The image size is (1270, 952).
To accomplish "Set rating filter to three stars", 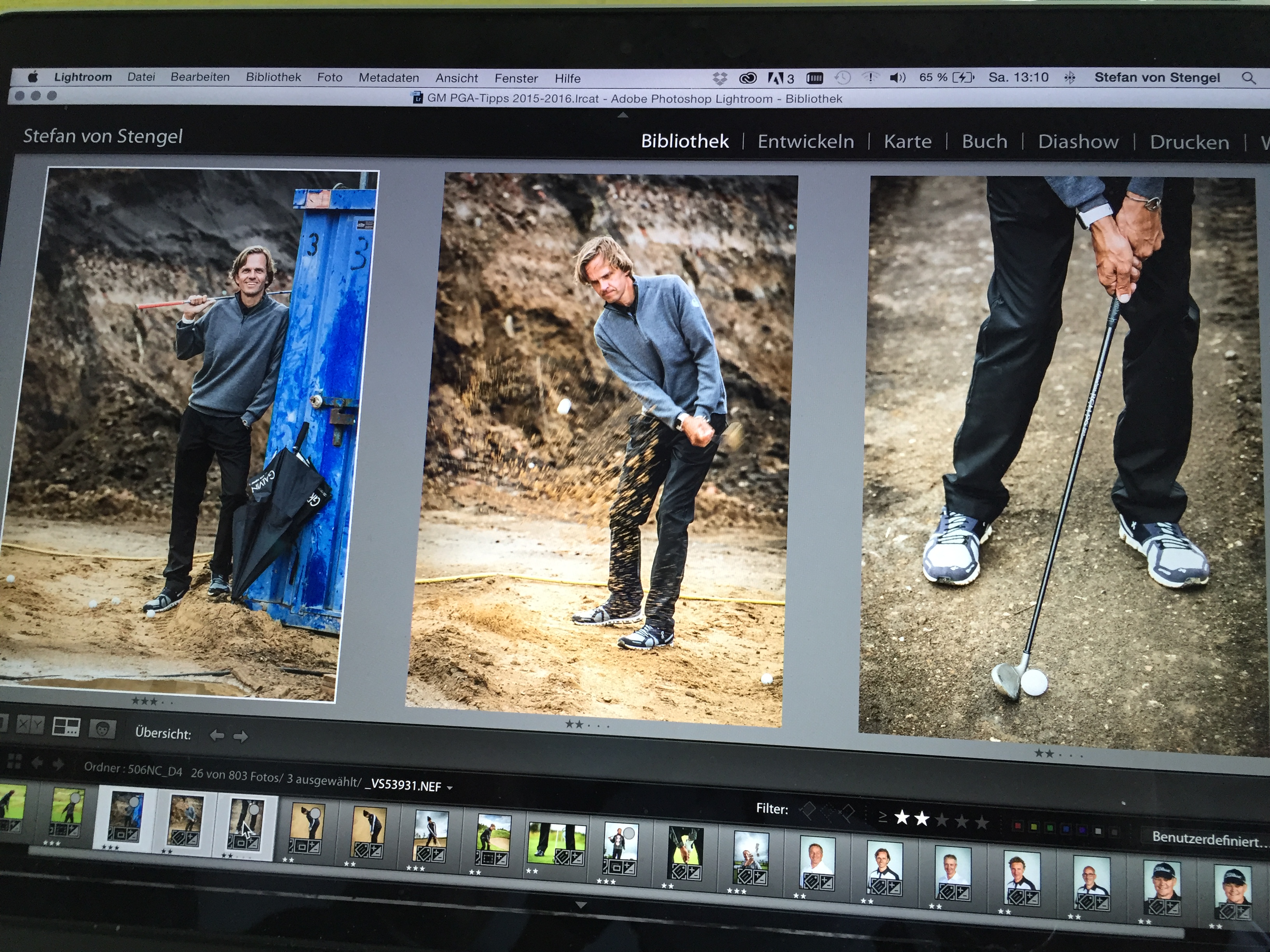I will 942,821.
